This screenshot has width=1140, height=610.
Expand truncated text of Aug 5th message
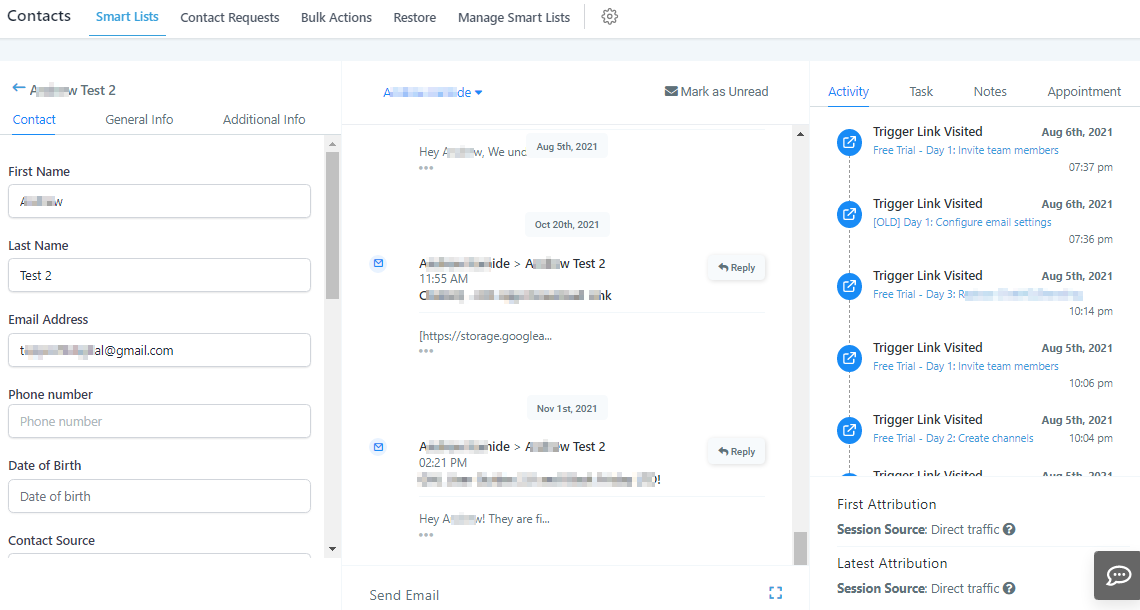pos(426,167)
